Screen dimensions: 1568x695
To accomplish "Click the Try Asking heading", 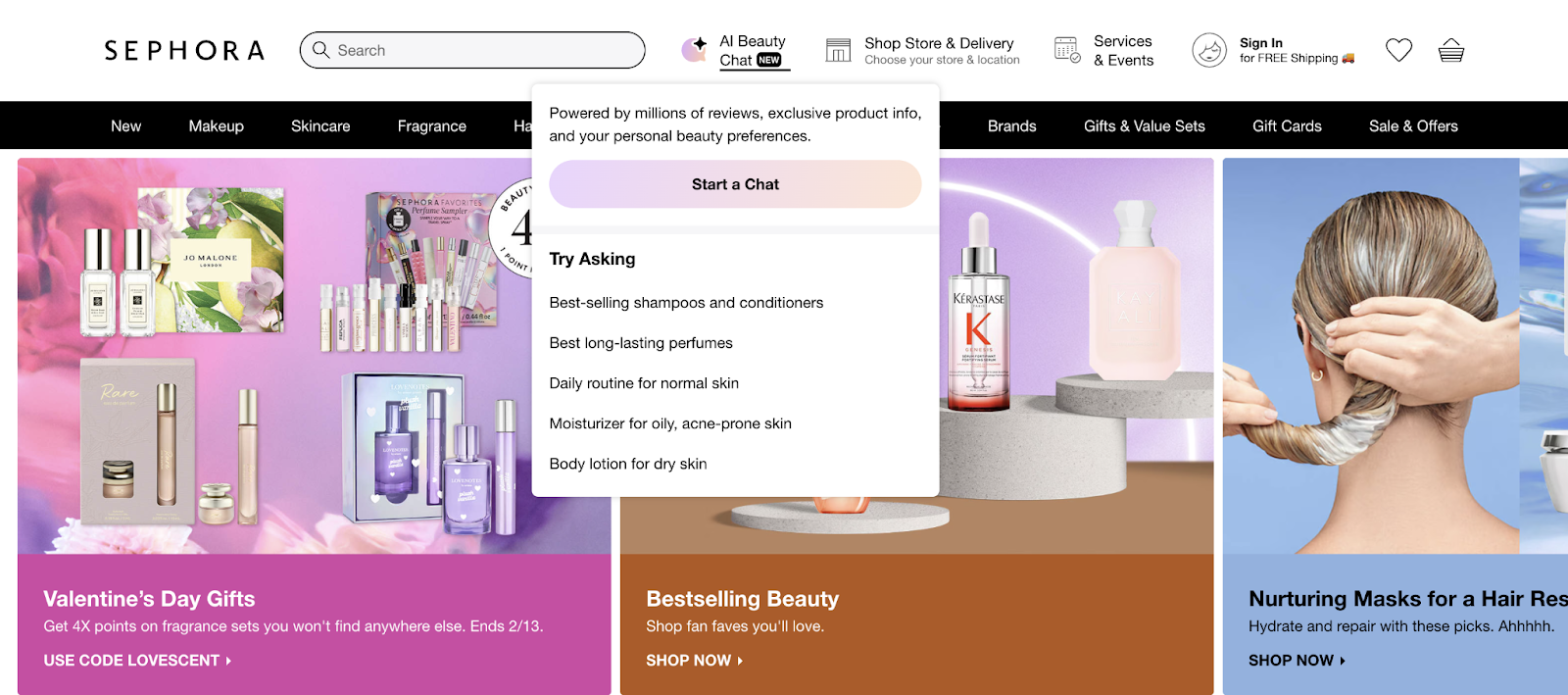I will pyautogui.click(x=592, y=259).
